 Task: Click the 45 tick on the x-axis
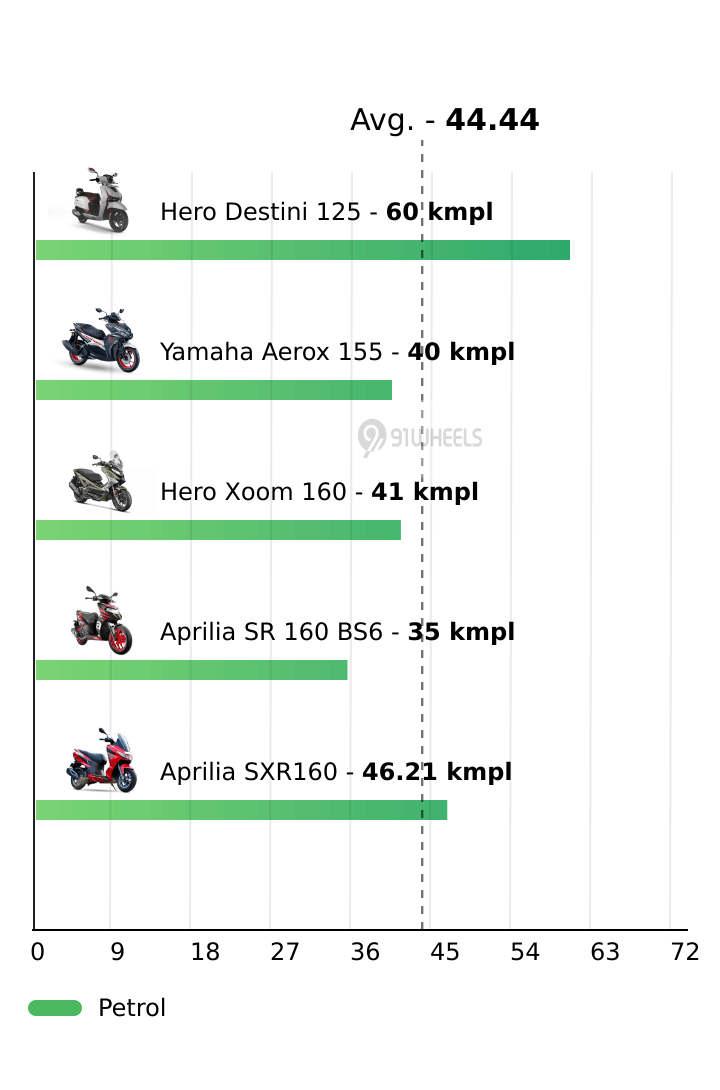pos(445,952)
